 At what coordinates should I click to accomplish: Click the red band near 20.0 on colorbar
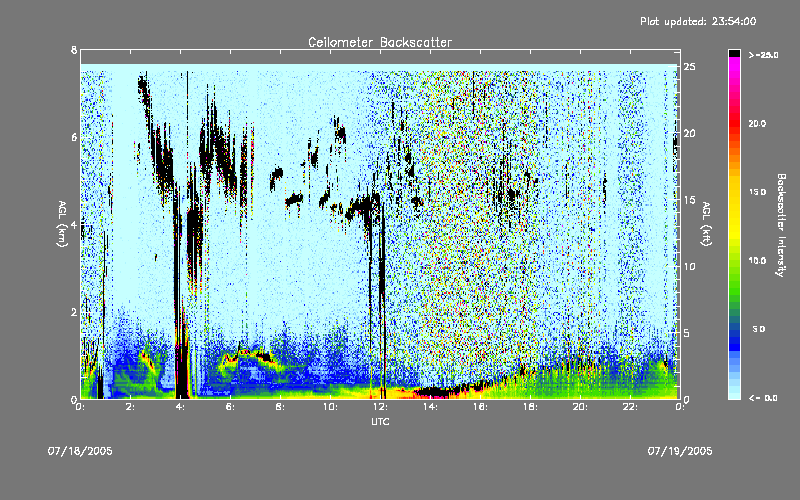click(734, 125)
